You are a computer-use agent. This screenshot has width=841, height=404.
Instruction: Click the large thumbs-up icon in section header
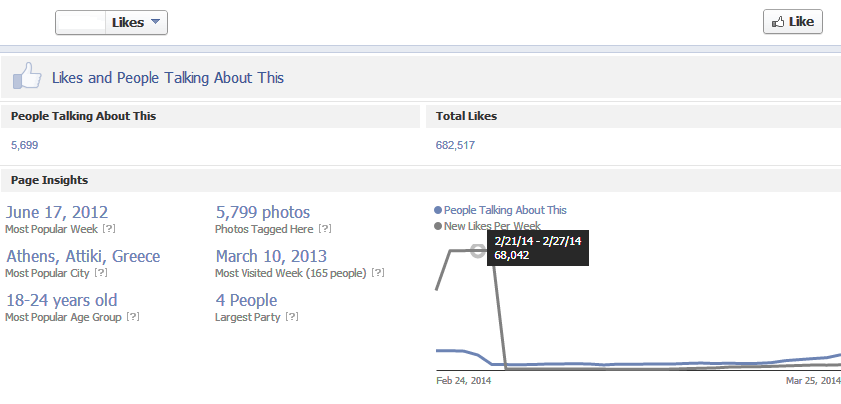pos(27,76)
